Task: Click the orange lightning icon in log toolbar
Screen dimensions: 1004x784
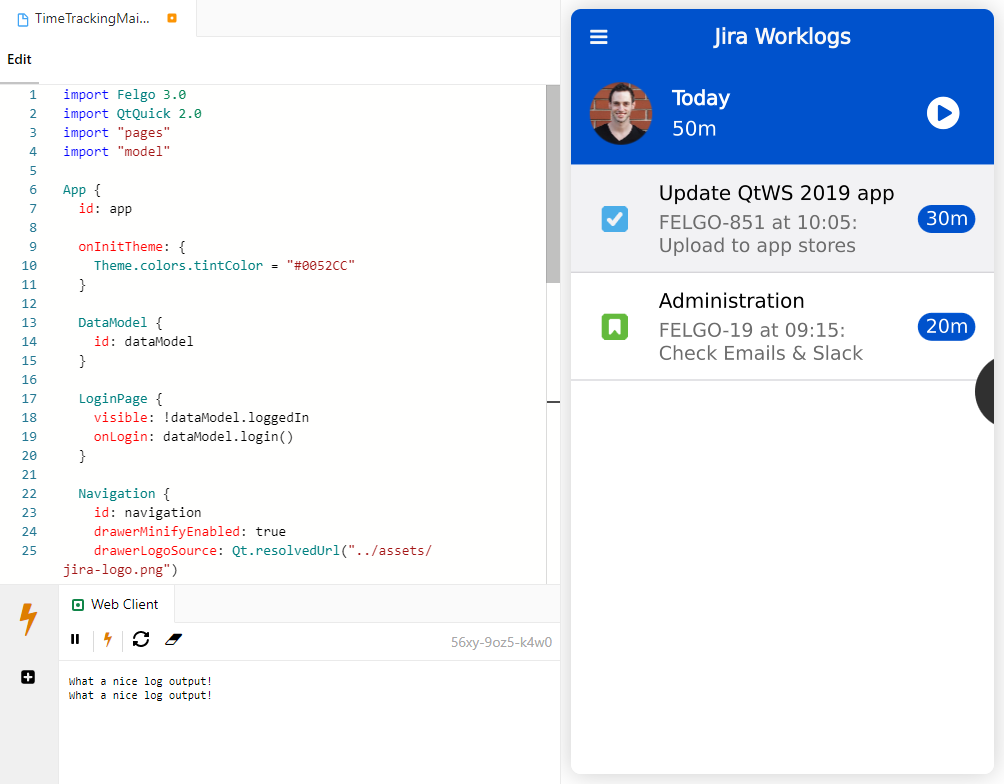Action: (x=108, y=639)
